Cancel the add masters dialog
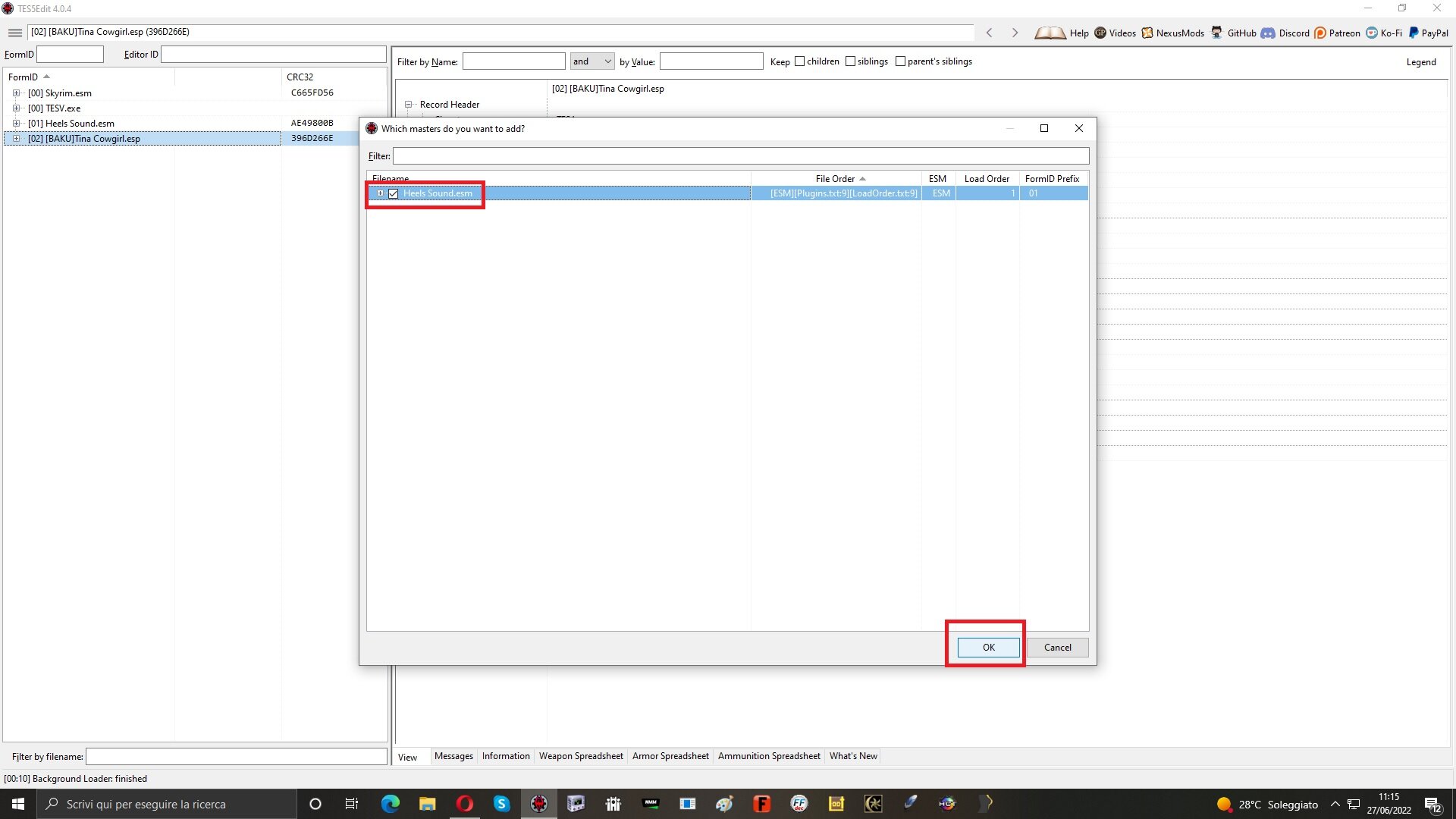 (x=1057, y=648)
